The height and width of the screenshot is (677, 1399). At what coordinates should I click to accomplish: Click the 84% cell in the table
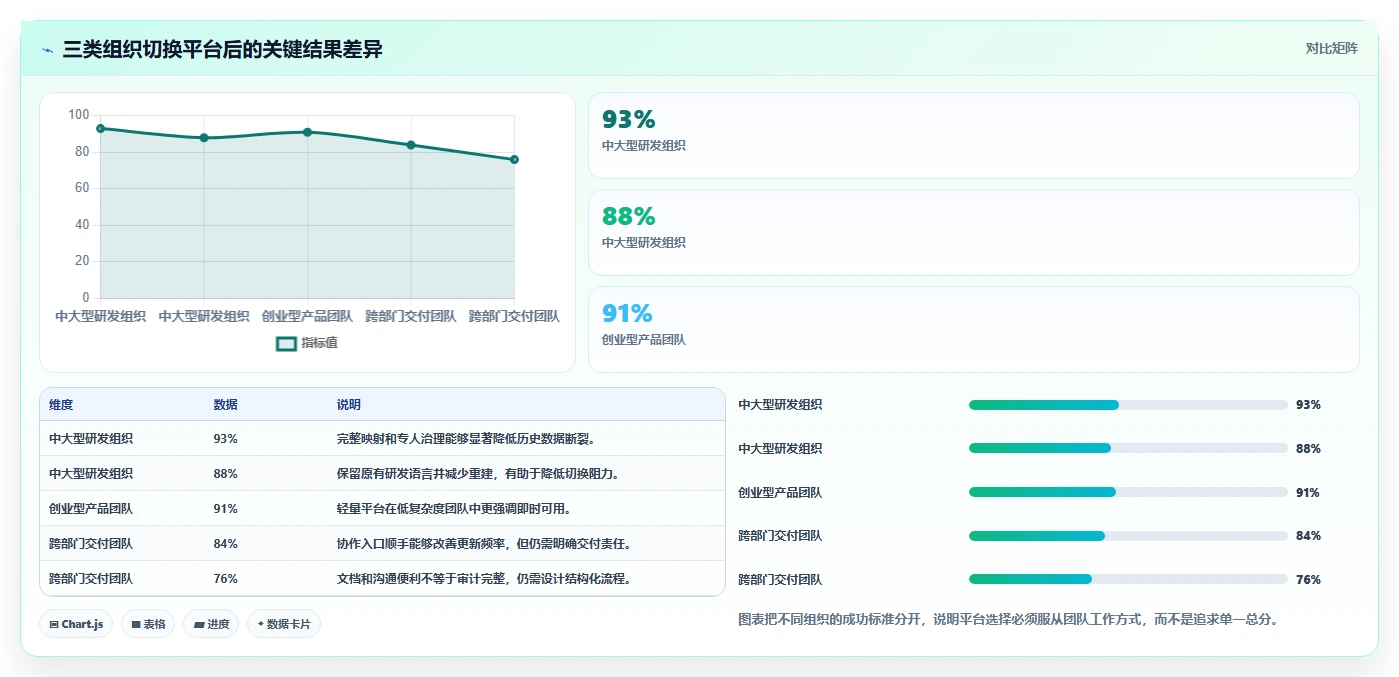225,544
